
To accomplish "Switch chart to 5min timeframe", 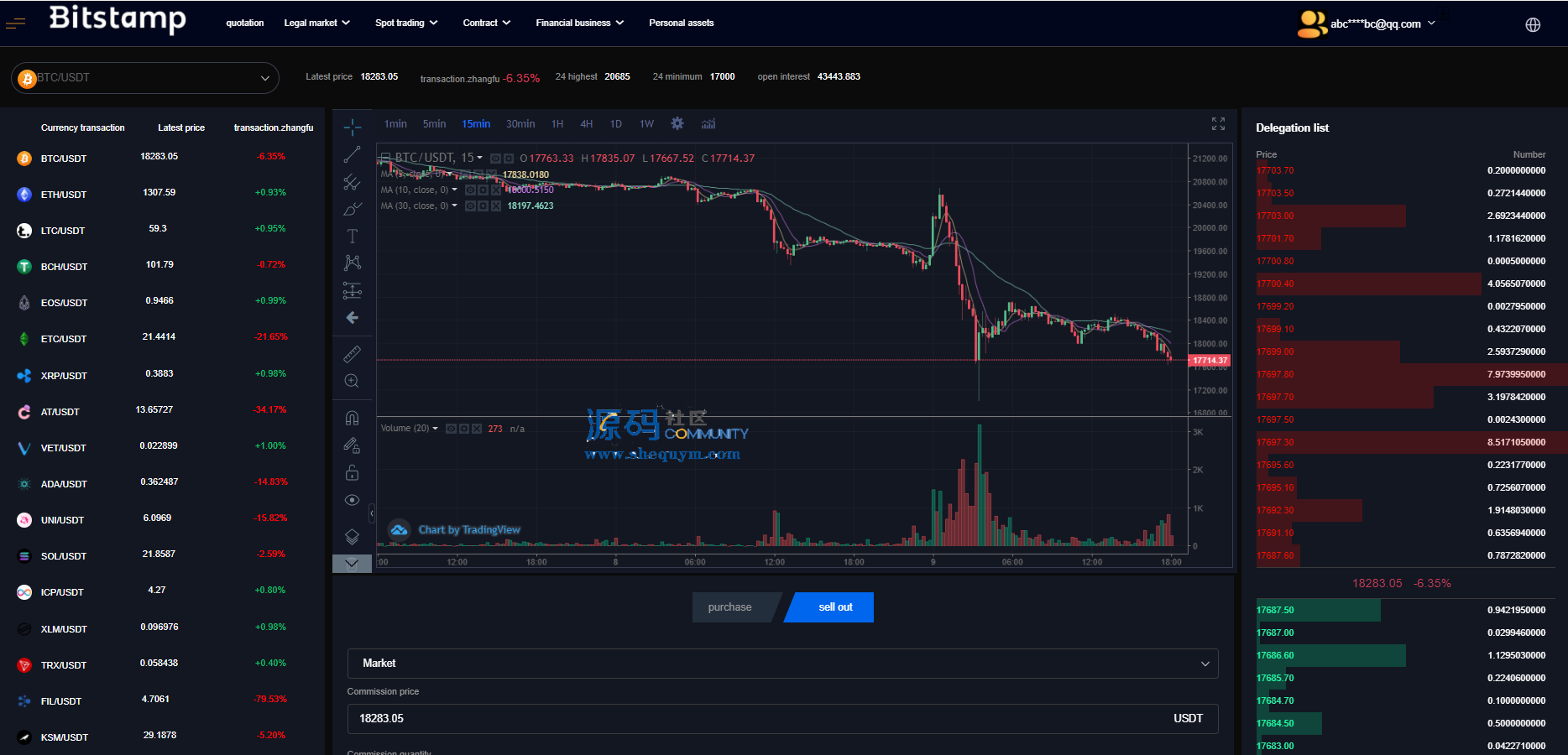I will tap(434, 124).
